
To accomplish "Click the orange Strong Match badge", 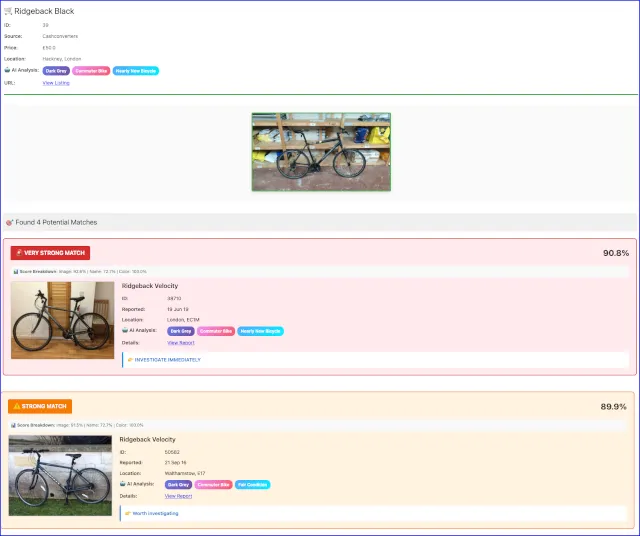I will tap(40, 406).
